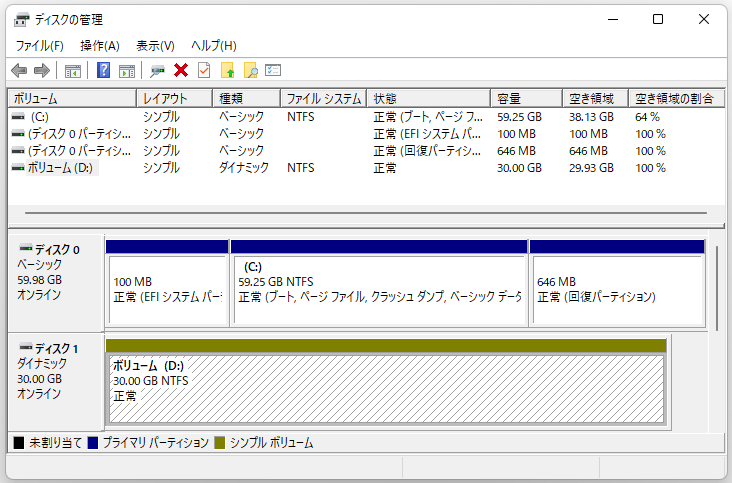
Task: Sort by the レイアウト column header
Action: coord(175,98)
